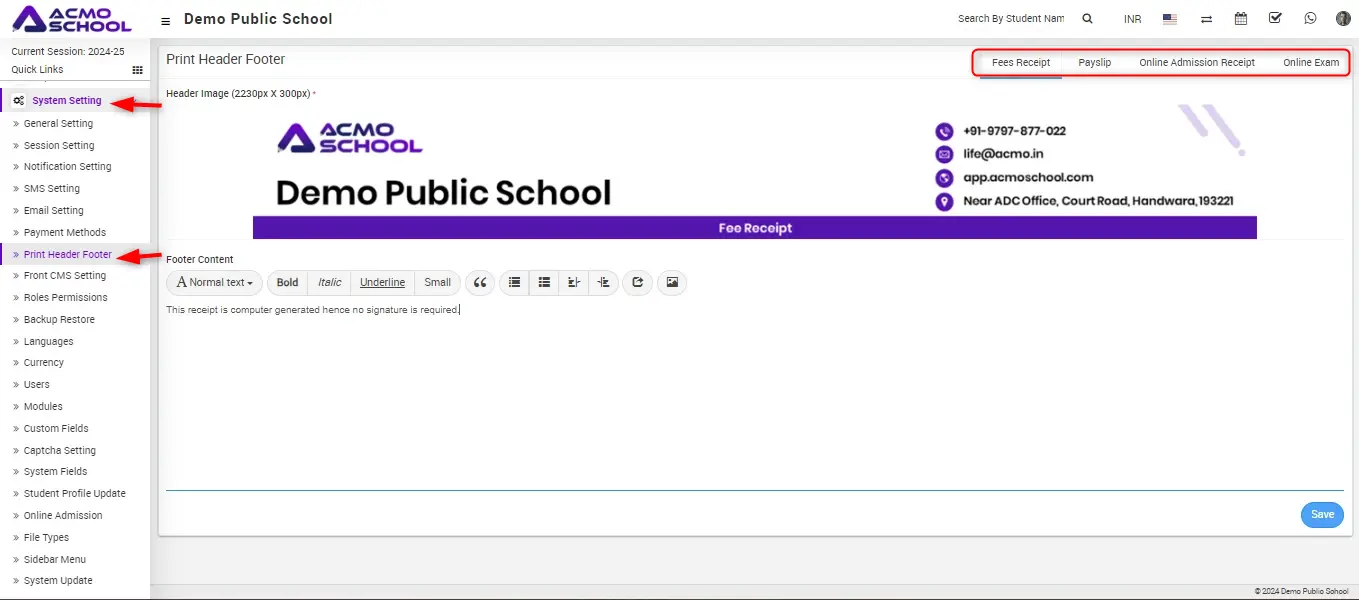Viewport: 1359px width, 600px height.
Task: Toggle Bold formatting in editor
Action: click(287, 283)
